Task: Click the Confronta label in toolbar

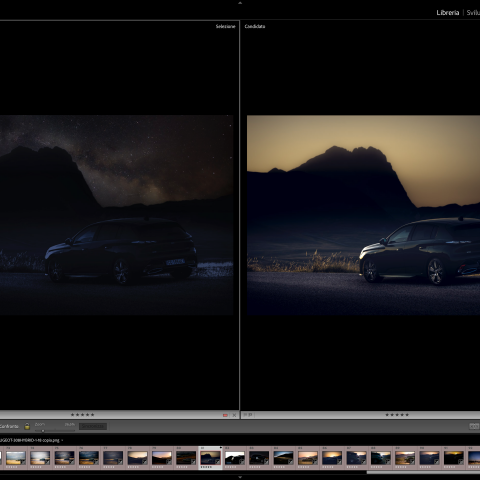Action: [x=9, y=426]
